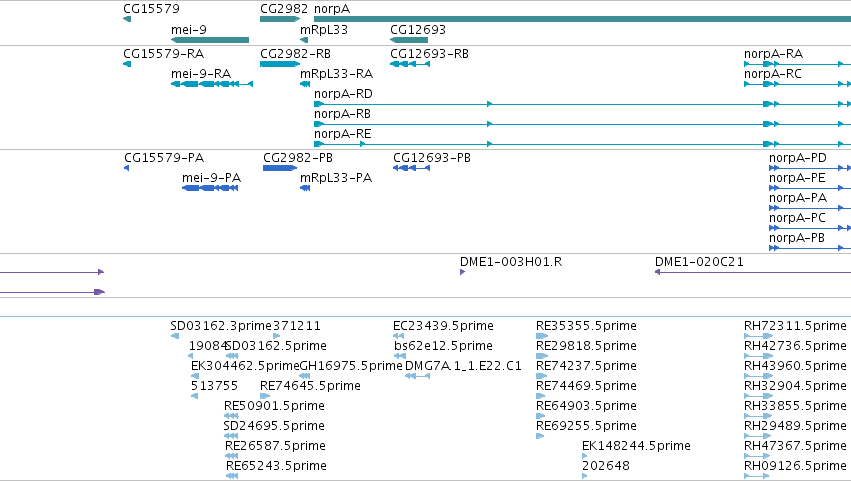This screenshot has height=481, width=851.
Task: Select the CG2982 gene label
Action: point(284,9)
